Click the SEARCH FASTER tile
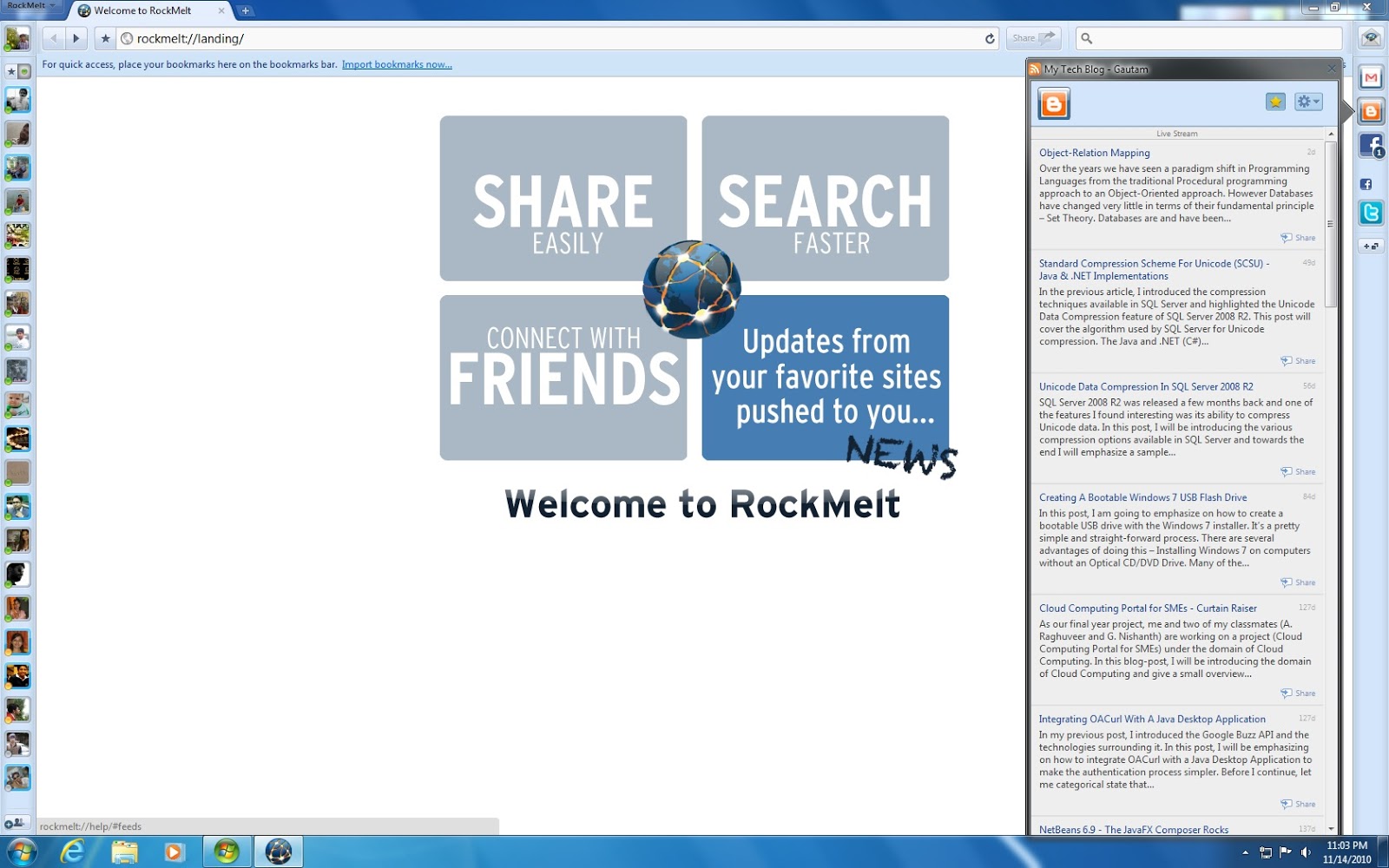This screenshot has height=868, width=1389. 826,199
